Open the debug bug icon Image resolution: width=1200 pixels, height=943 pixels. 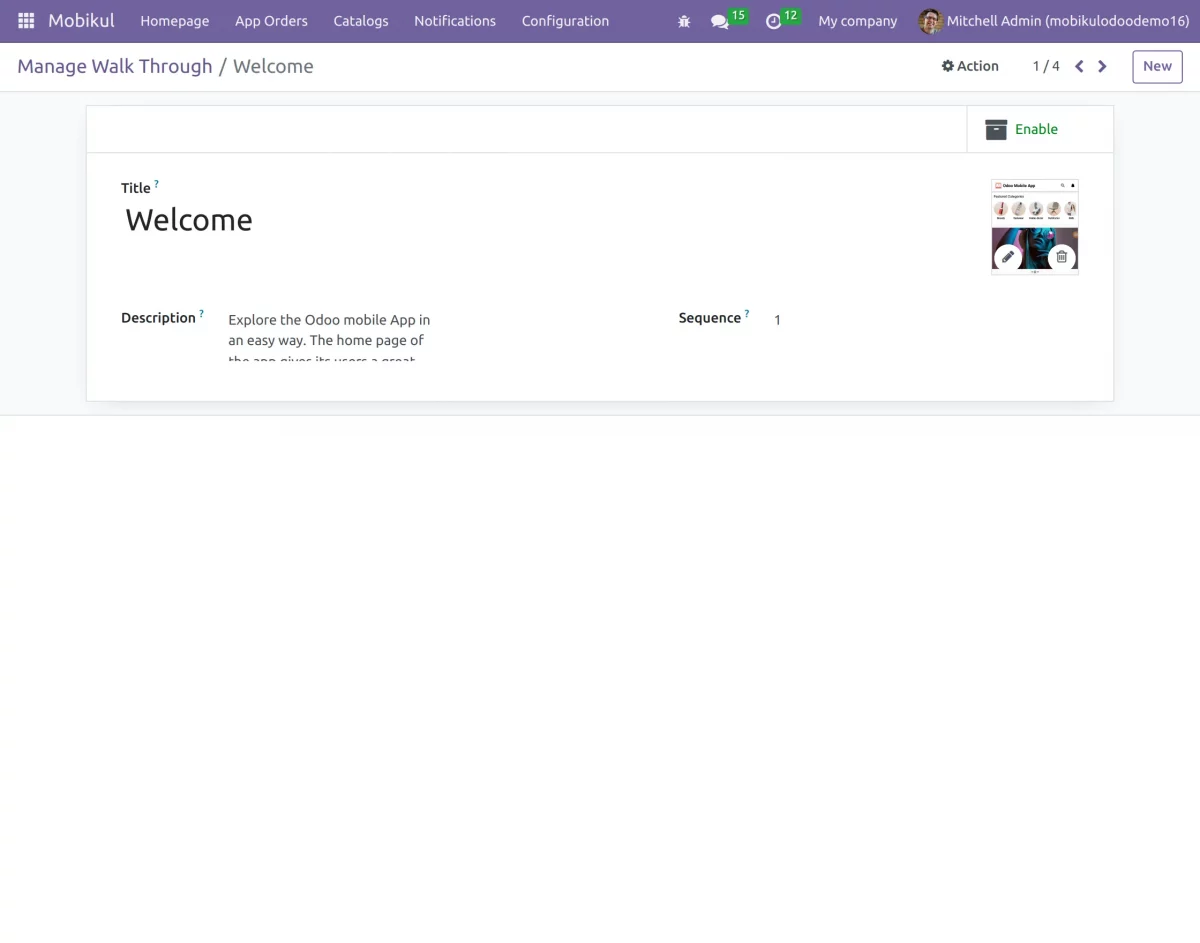[684, 21]
